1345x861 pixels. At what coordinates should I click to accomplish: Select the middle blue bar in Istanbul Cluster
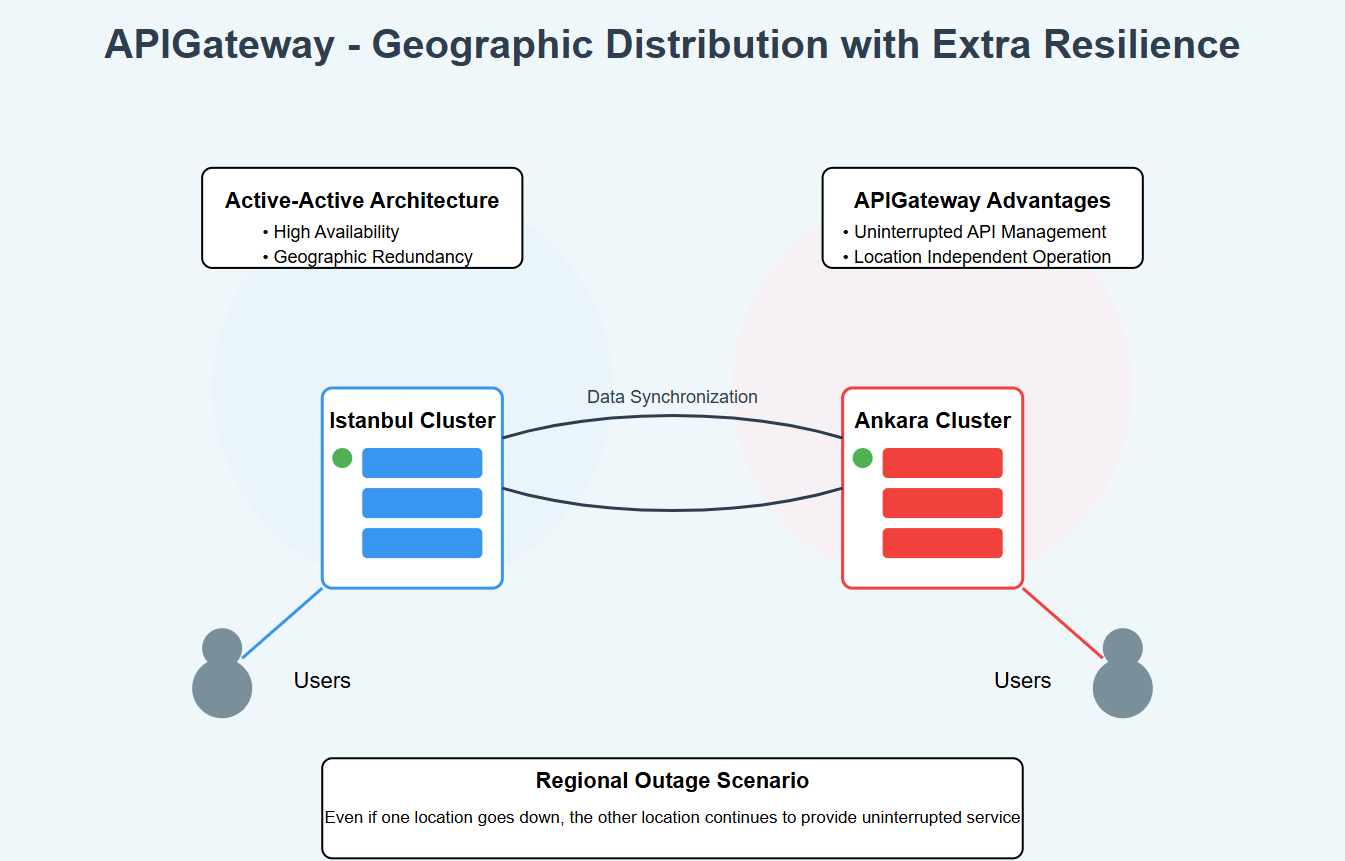[422, 503]
